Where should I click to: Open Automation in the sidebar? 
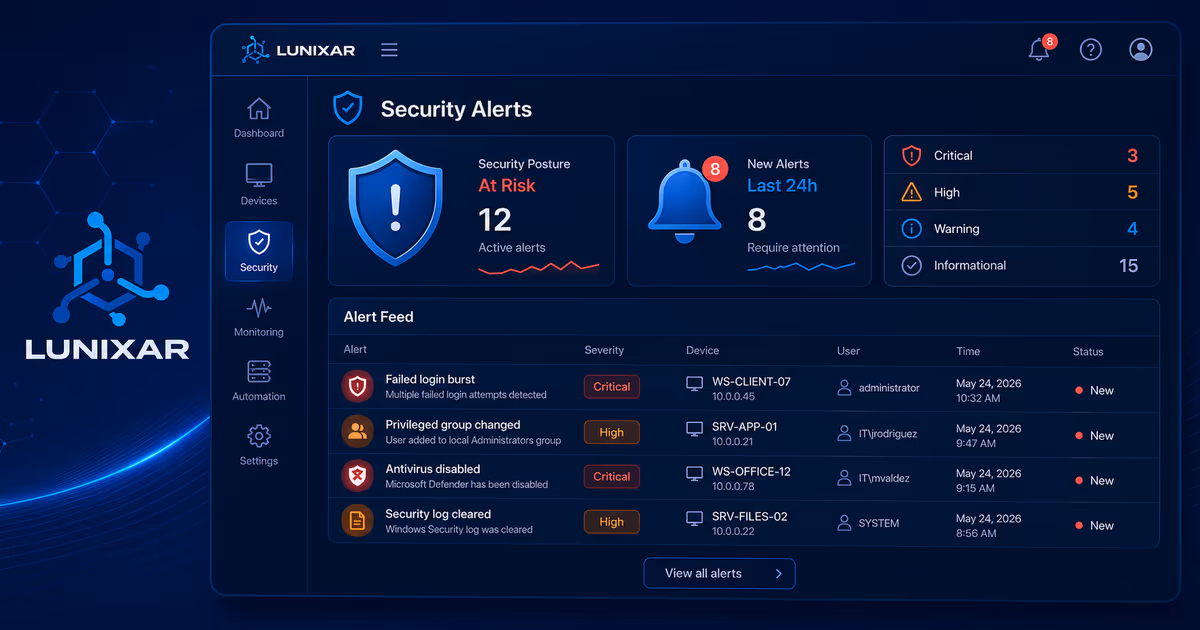(x=259, y=381)
